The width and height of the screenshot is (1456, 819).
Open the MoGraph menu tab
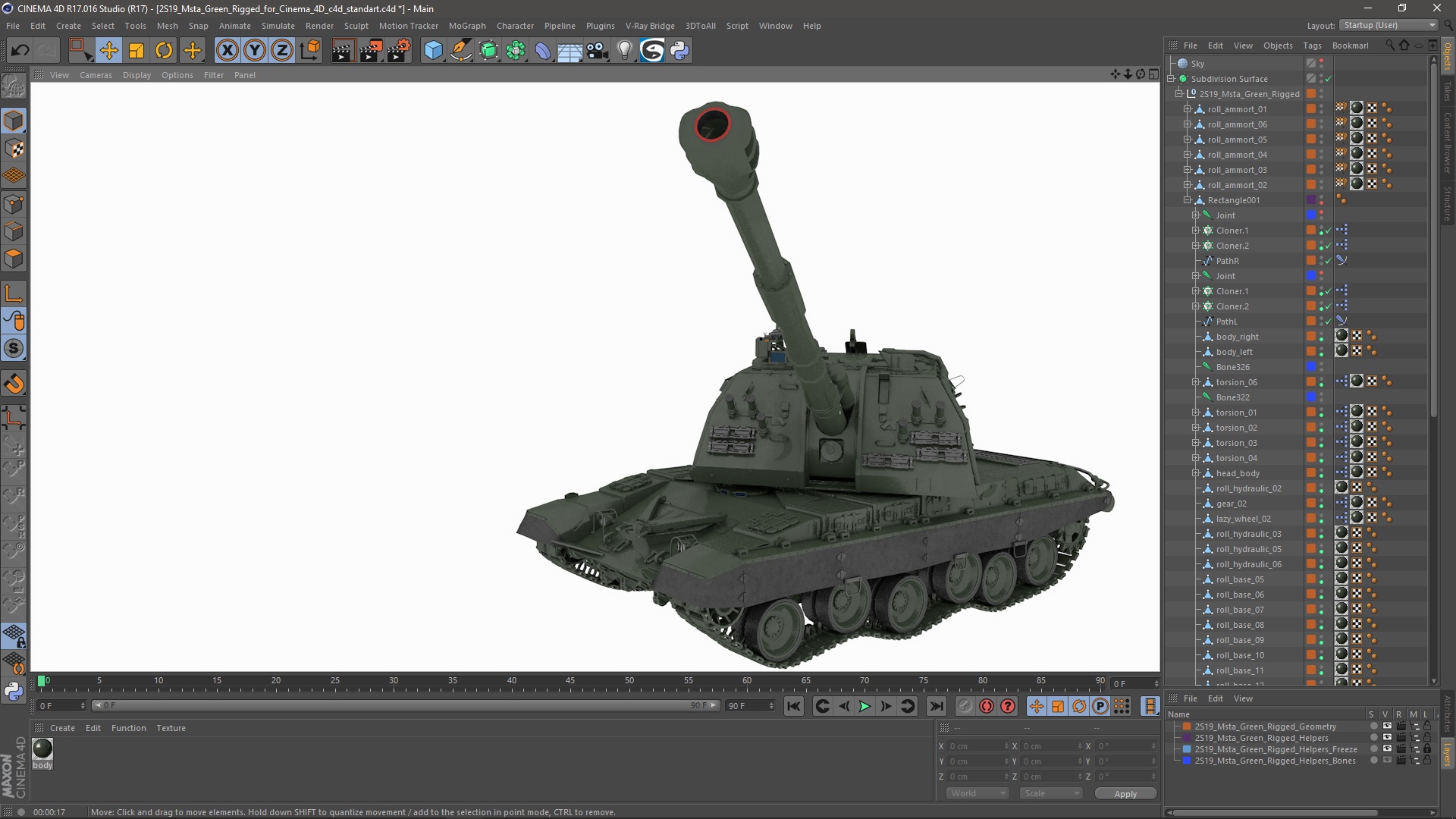pyautogui.click(x=467, y=25)
